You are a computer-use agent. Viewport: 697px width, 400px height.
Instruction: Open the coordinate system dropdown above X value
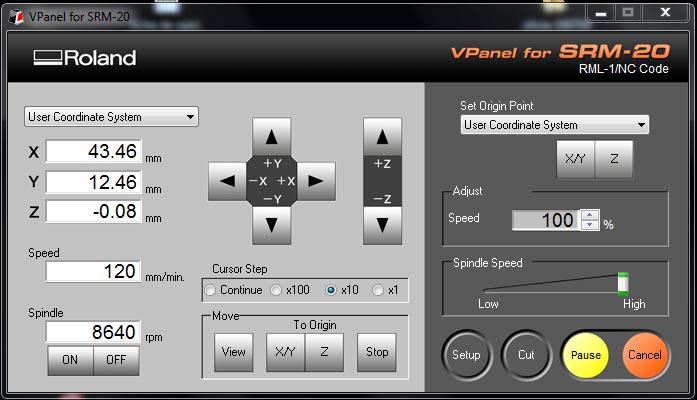click(111, 117)
